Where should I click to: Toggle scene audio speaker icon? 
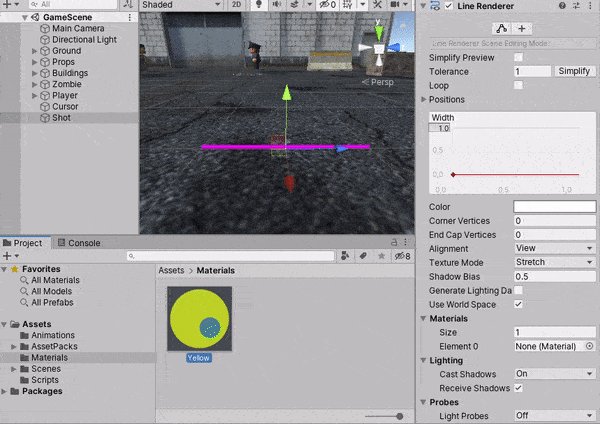(x=277, y=4)
